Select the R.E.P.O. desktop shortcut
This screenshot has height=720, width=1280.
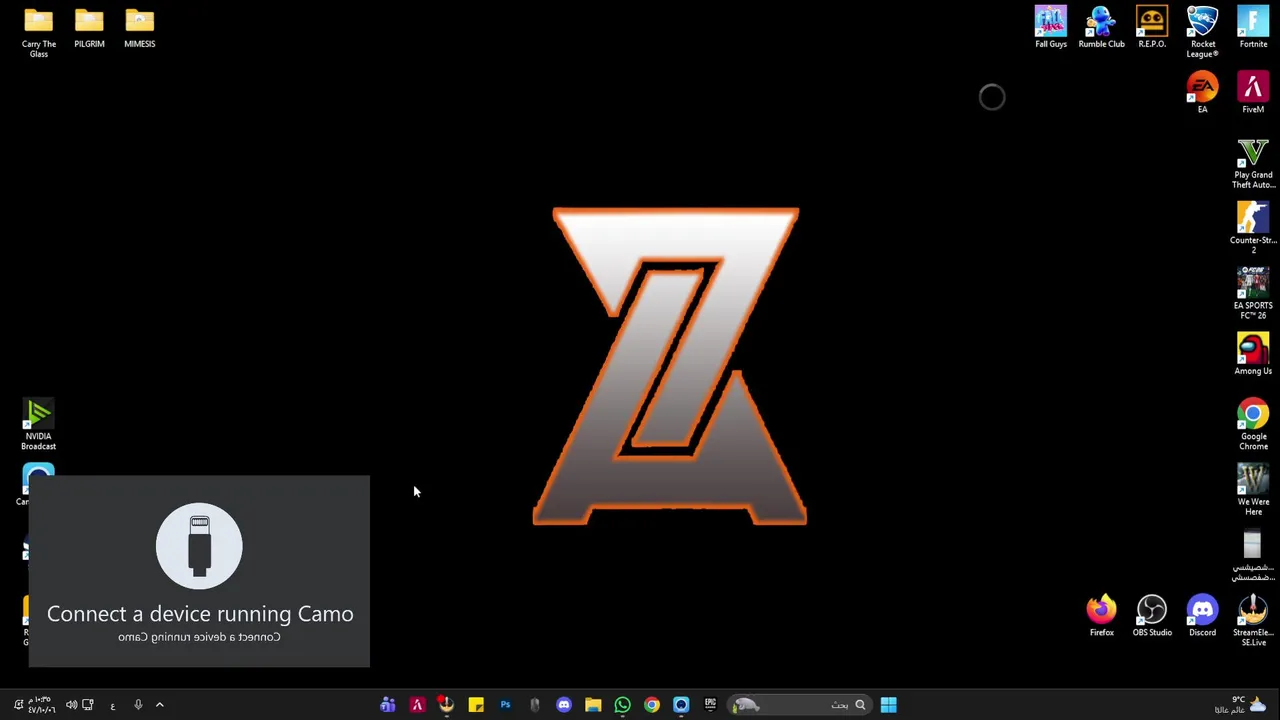(x=1152, y=27)
